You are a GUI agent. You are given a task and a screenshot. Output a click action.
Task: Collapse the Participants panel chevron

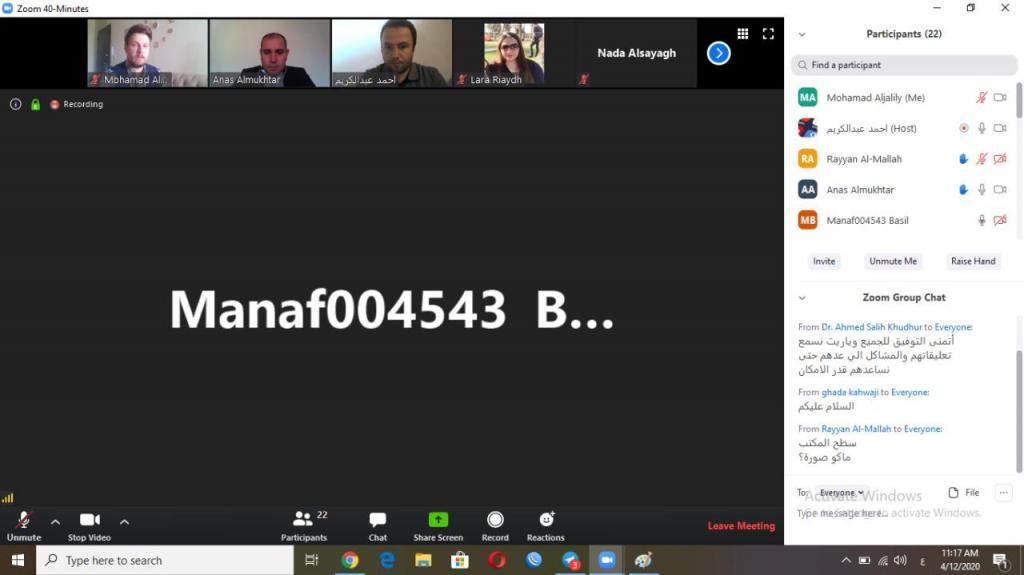(x=801, y=34)
